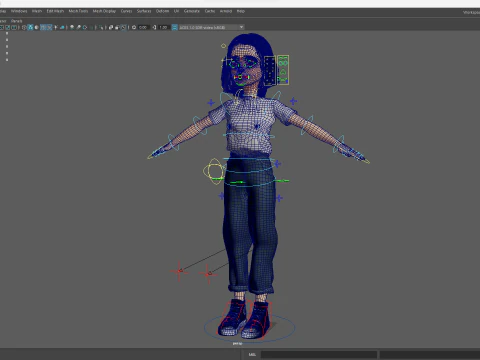Toggle Multisample Anti-aliasing icon
The image size is (480, 360).
85,27
